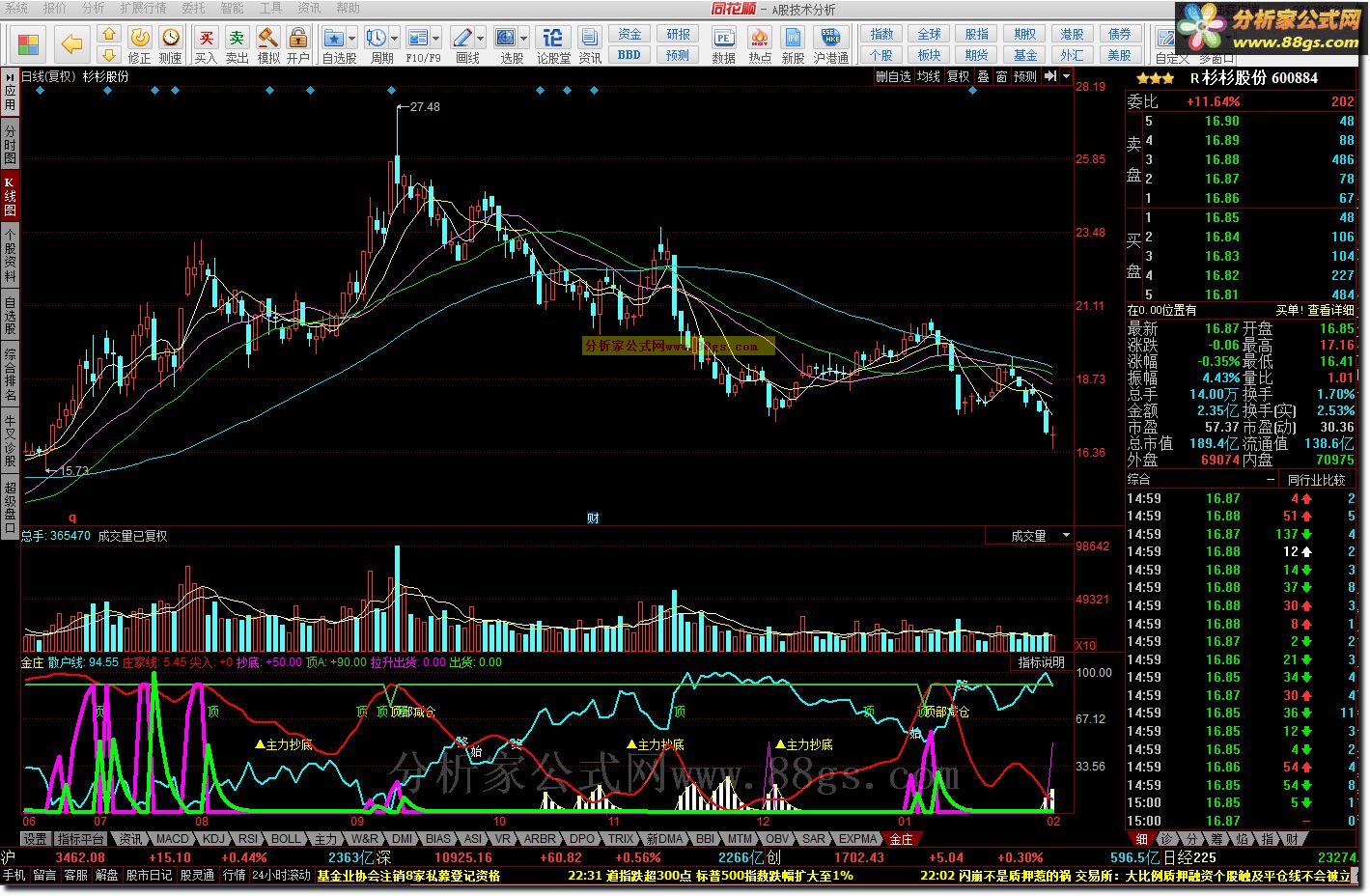Click the 股市日记 status bar item
The image size is (1370, 896).
point(149,875)
